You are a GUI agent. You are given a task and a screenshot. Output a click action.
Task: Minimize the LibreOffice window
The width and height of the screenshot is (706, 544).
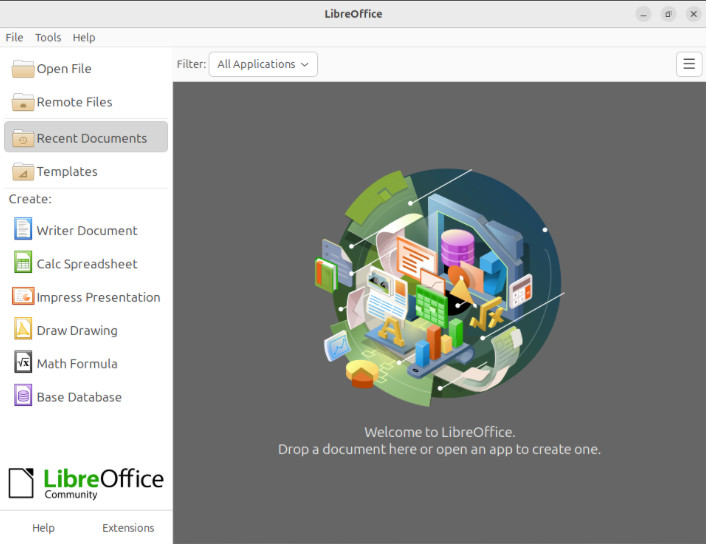[643, 14]
